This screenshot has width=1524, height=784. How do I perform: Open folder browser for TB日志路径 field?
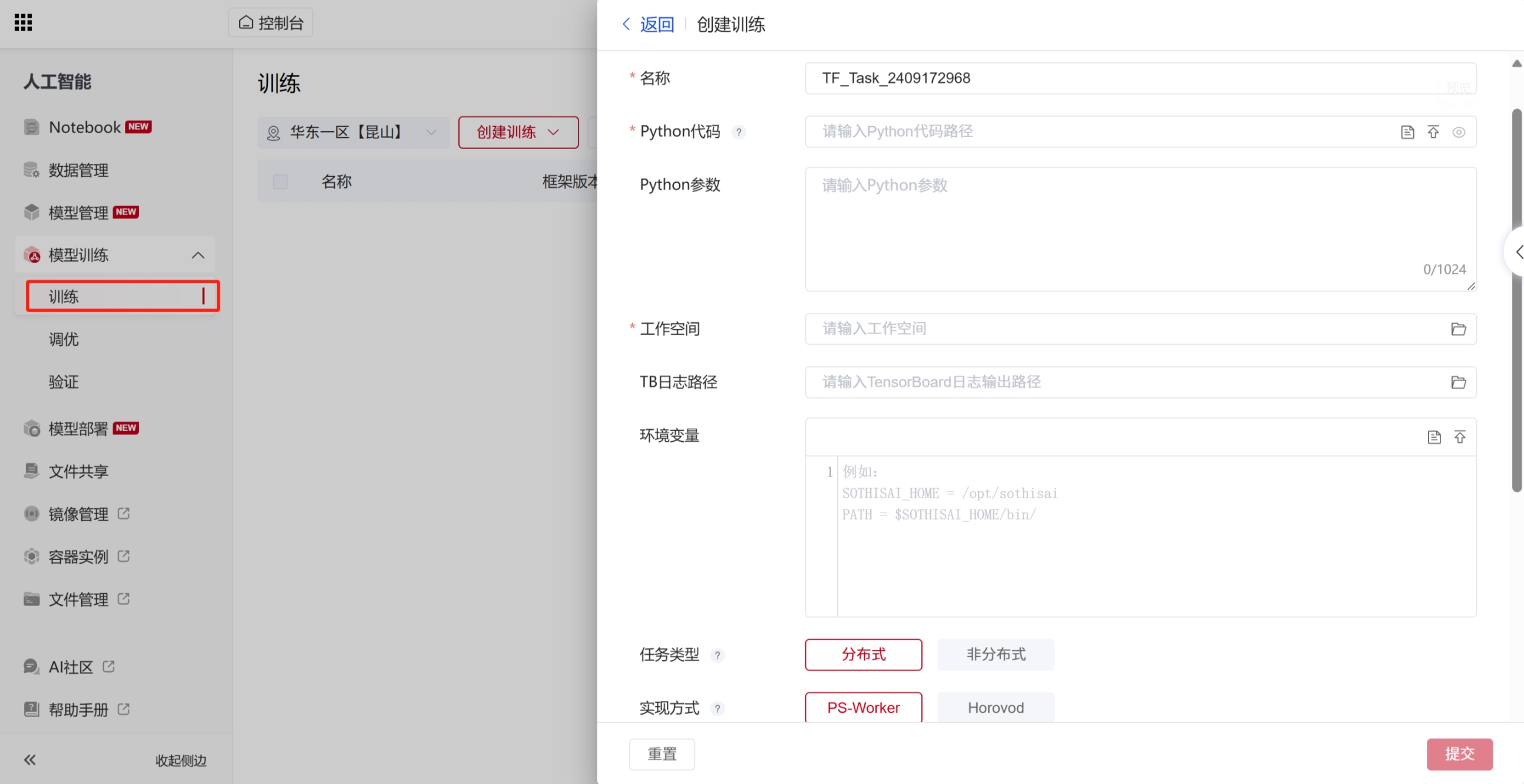coord(1459,382)
